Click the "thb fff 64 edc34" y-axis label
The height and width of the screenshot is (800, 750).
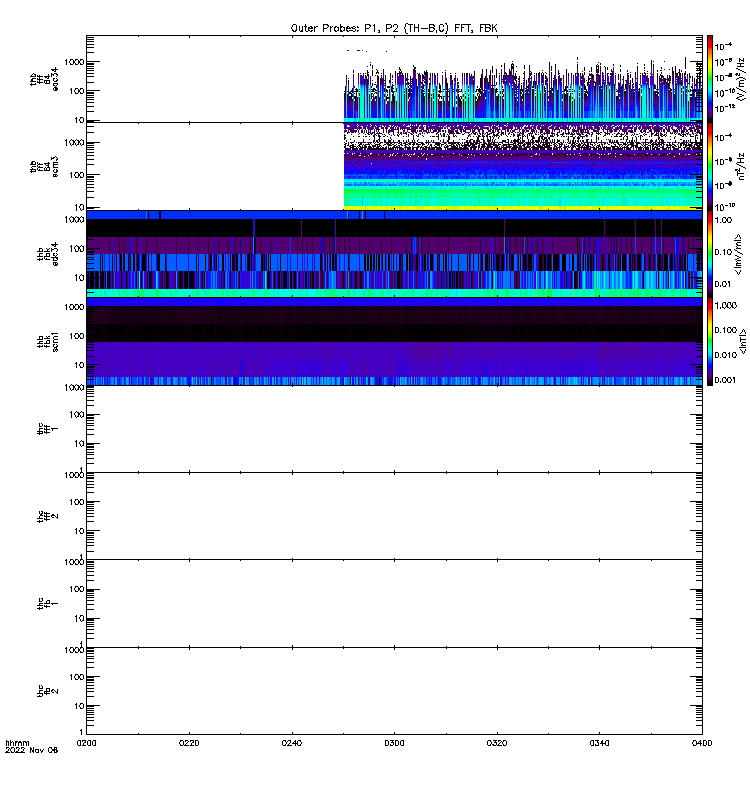pyautogui.click(x=44, y=79)
